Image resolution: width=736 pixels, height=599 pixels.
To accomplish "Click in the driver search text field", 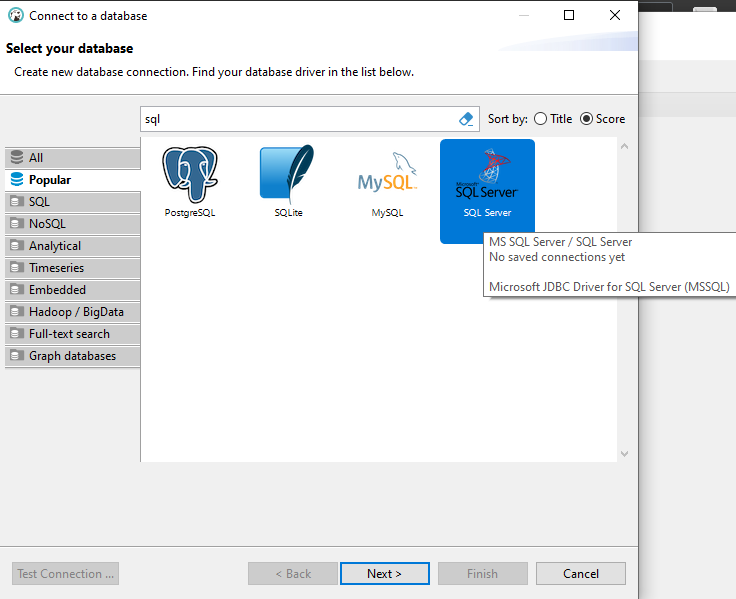I will 298,119.
